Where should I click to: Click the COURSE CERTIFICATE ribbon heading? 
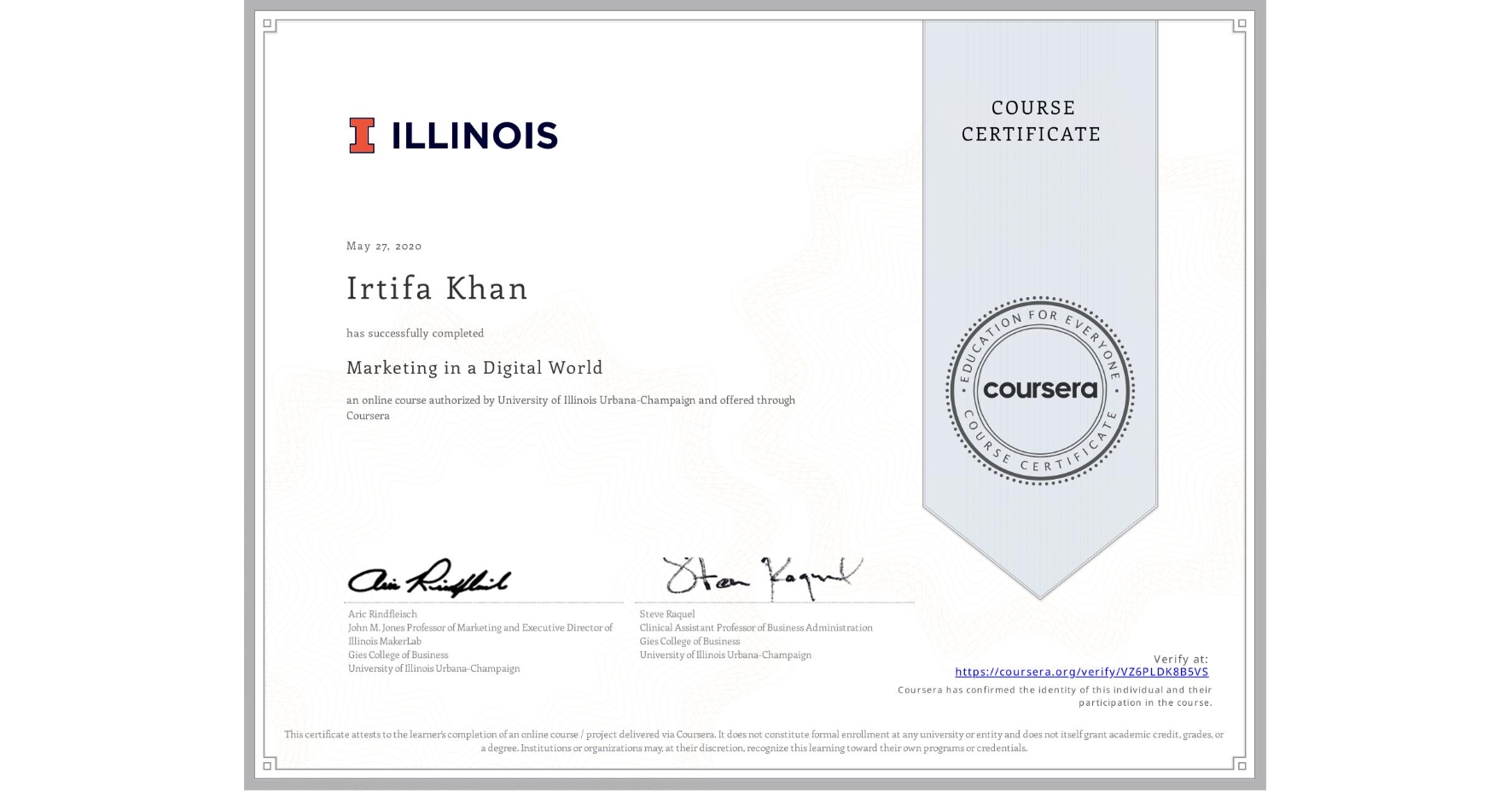pos(1032,120)
